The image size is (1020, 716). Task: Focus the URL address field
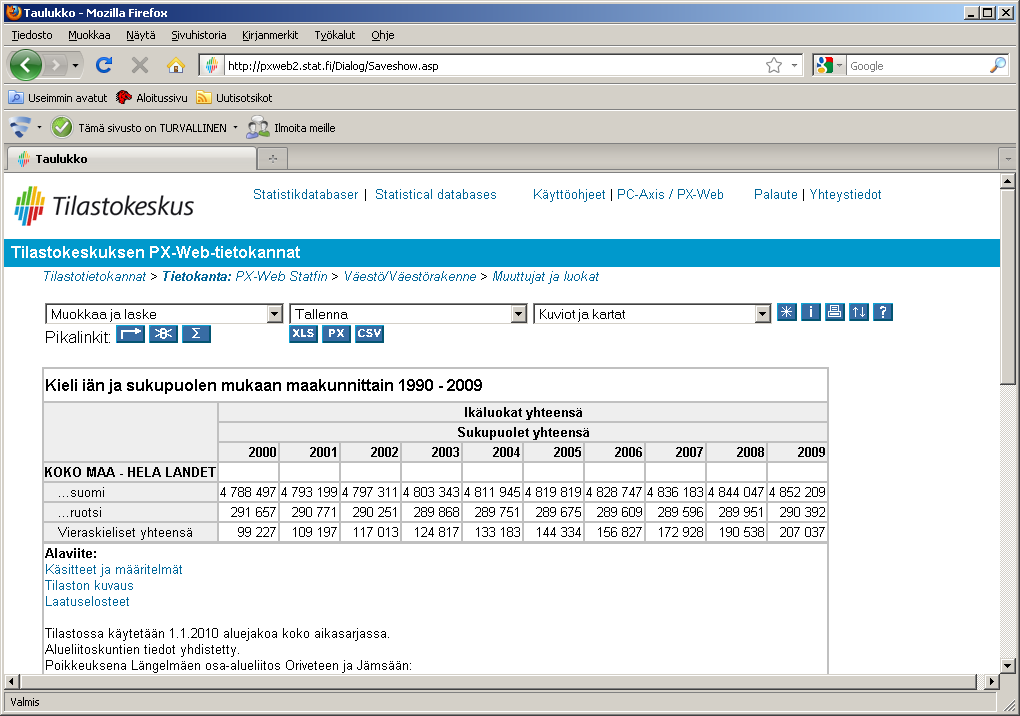494,66
